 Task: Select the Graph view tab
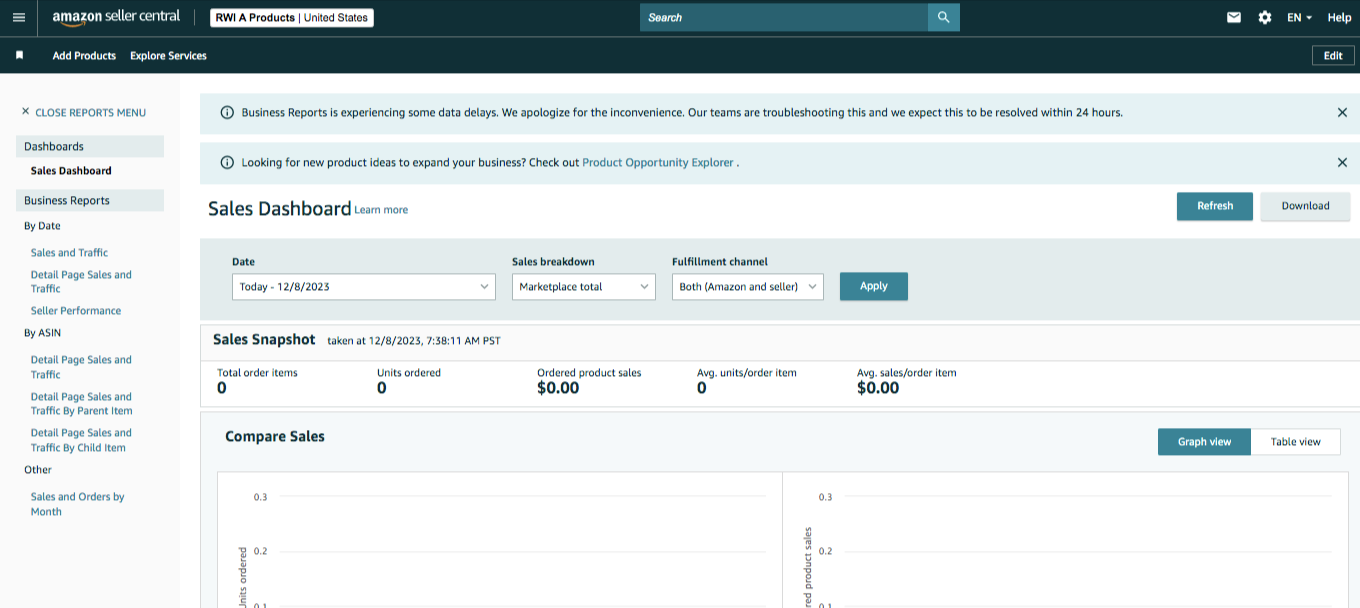coord(1204,442)
